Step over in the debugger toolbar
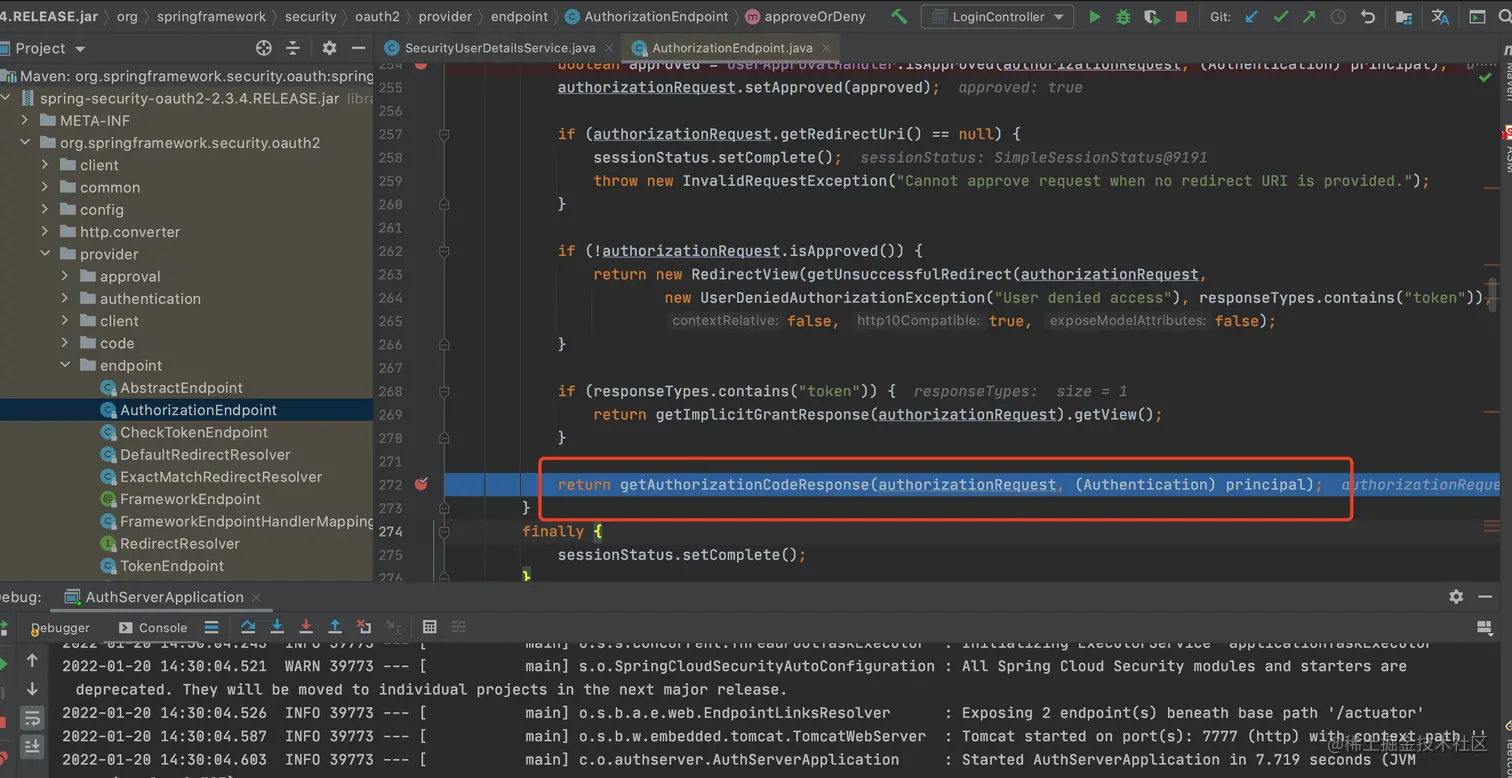The height and width of the screenshot is (778, 1512). click(248, 627)
